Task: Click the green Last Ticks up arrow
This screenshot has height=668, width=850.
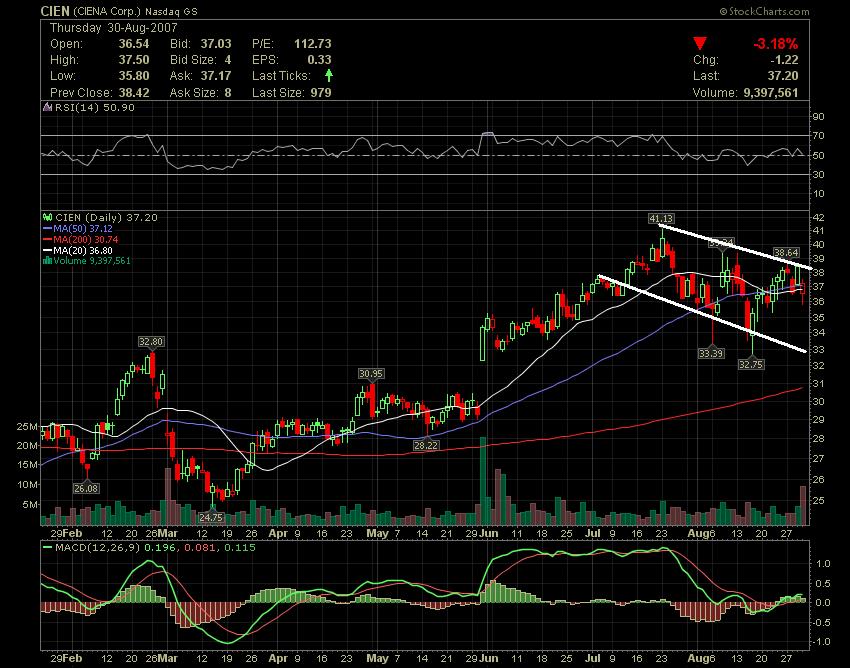Action: coord(329,75)
